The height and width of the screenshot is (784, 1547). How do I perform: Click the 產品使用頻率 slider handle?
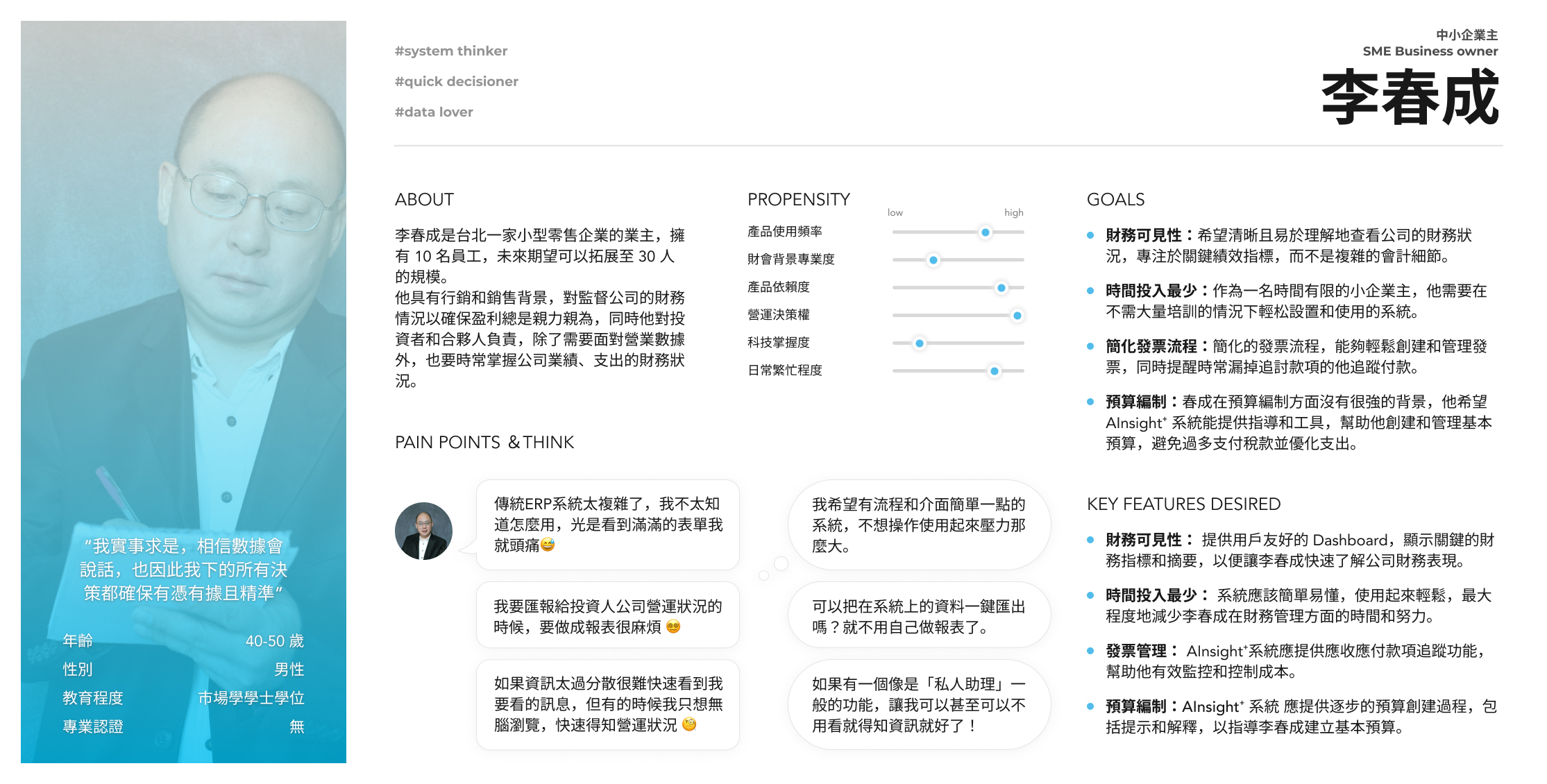986,232
